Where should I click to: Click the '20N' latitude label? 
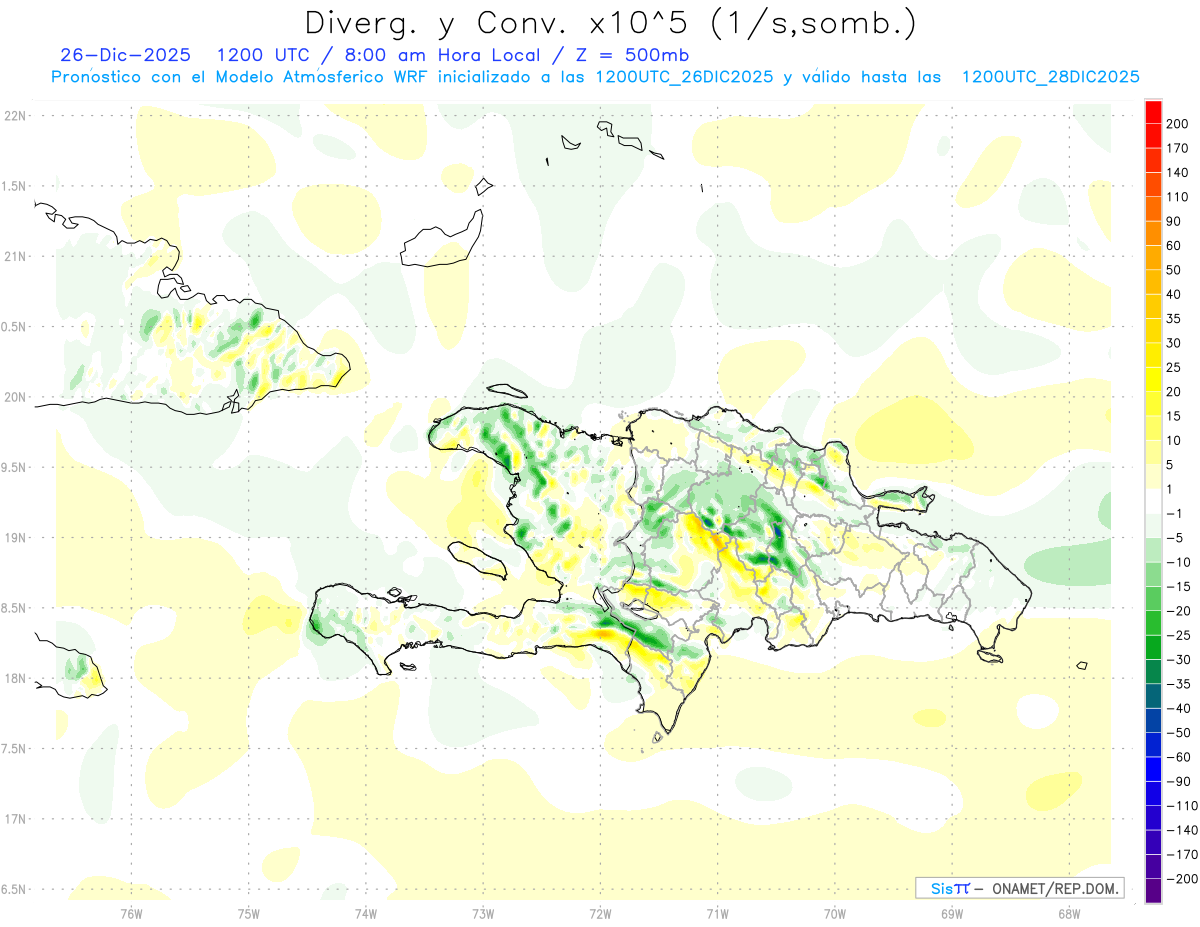14,397
